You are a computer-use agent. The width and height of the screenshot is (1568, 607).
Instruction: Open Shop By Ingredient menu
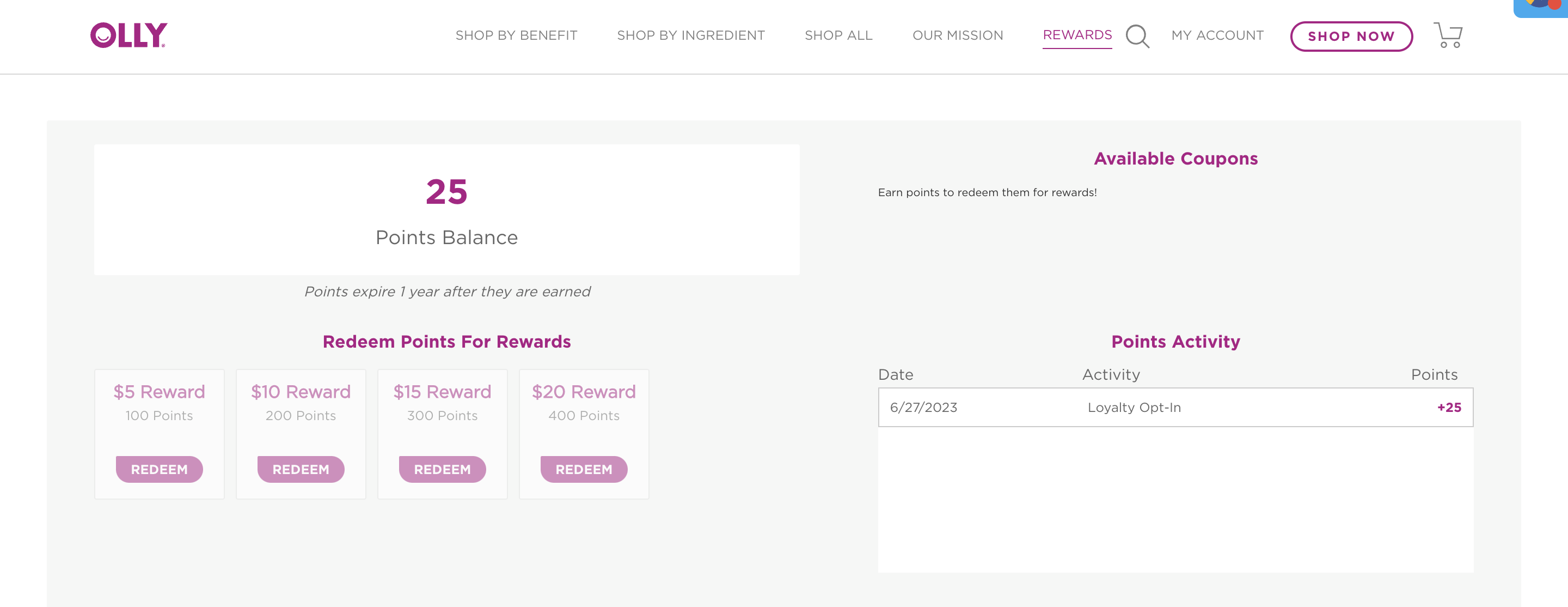(x=691, y=35)
